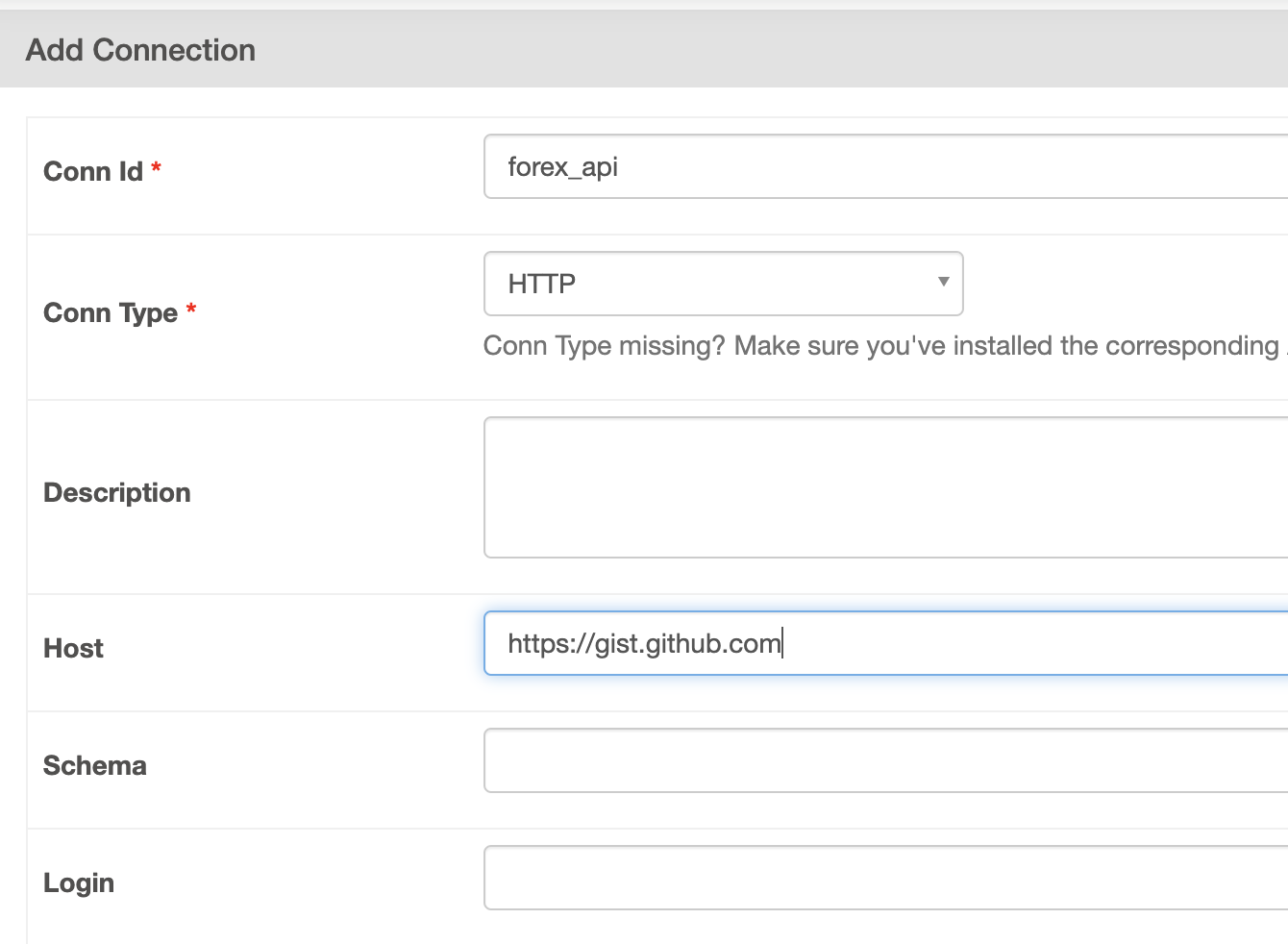
Task: Place cursor at end of gist.github.com URL
Action: (x=781, y=644)
